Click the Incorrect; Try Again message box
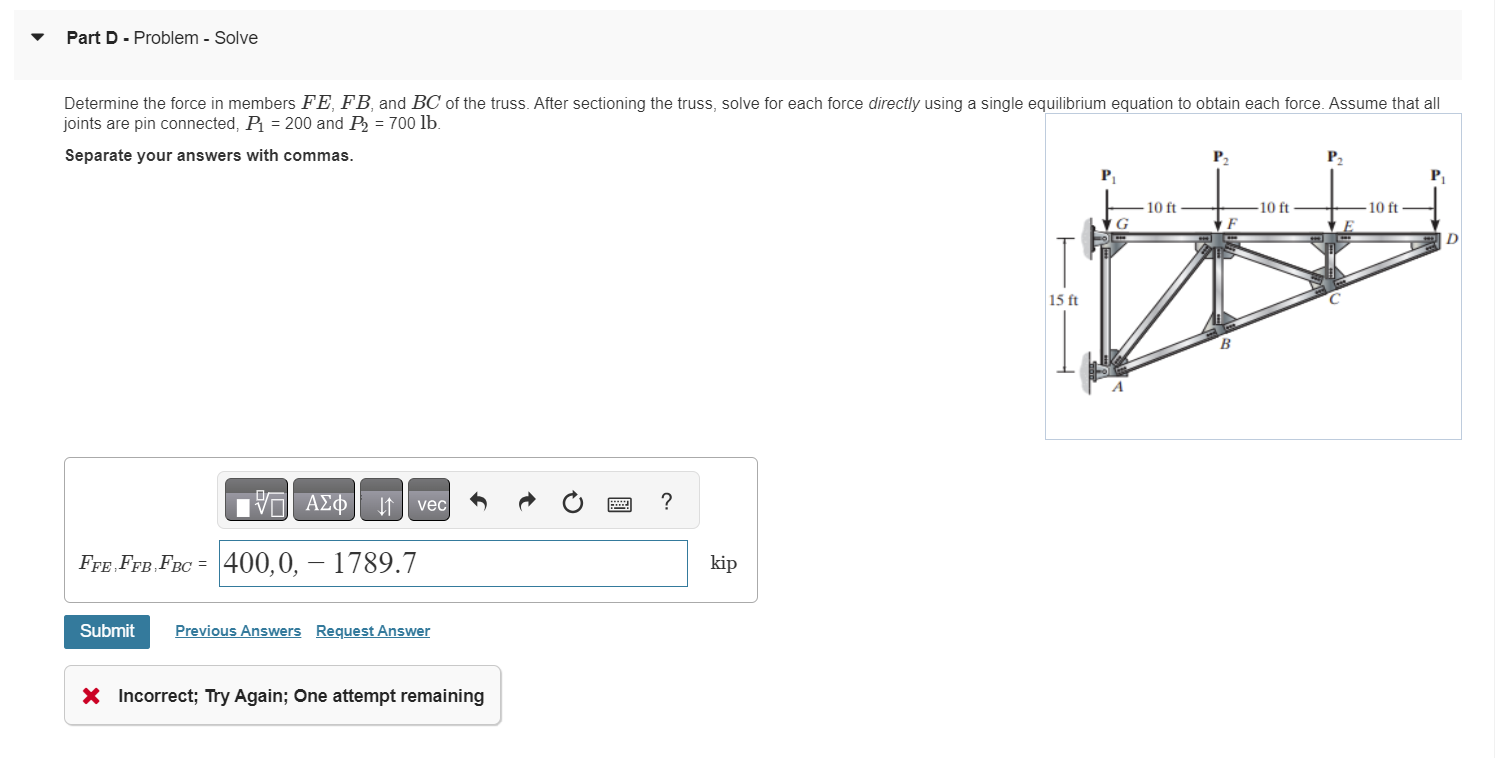Image resolution: width=1495 pixels, height=758 pixels. coord(282,695)
